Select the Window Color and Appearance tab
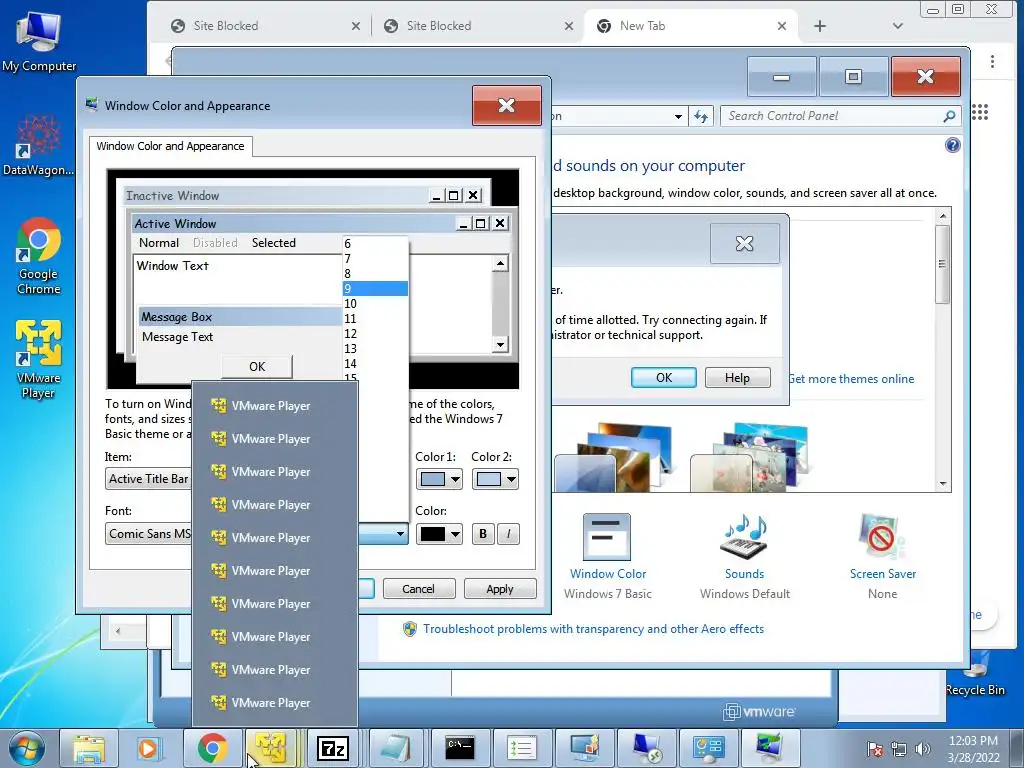1024x768 pixels. [x=170, y=146]
